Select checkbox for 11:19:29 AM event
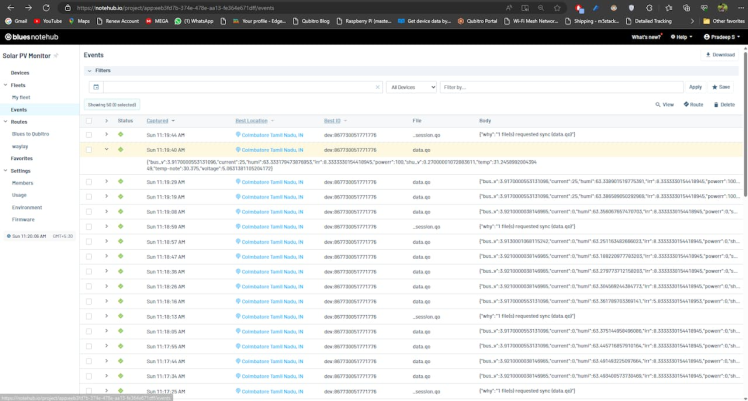 89,182
